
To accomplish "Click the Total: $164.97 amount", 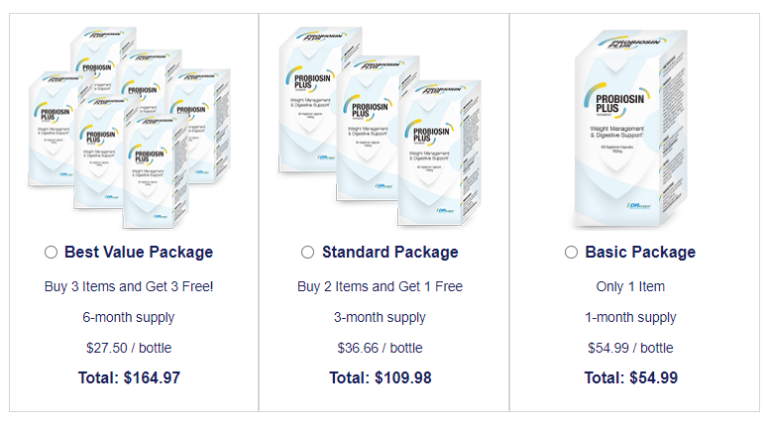I will 129,378.
